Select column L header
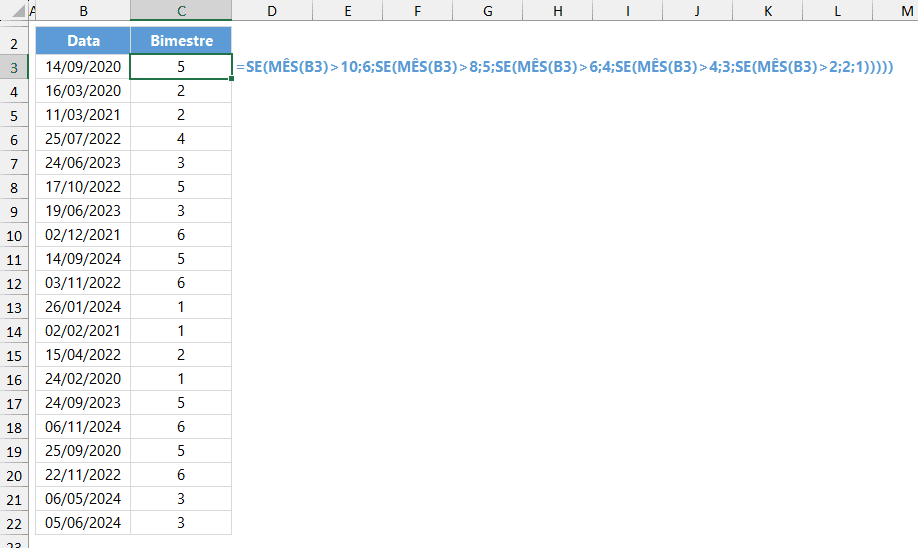This screenshot has width=918, height=548. click(x=837, y=11)
